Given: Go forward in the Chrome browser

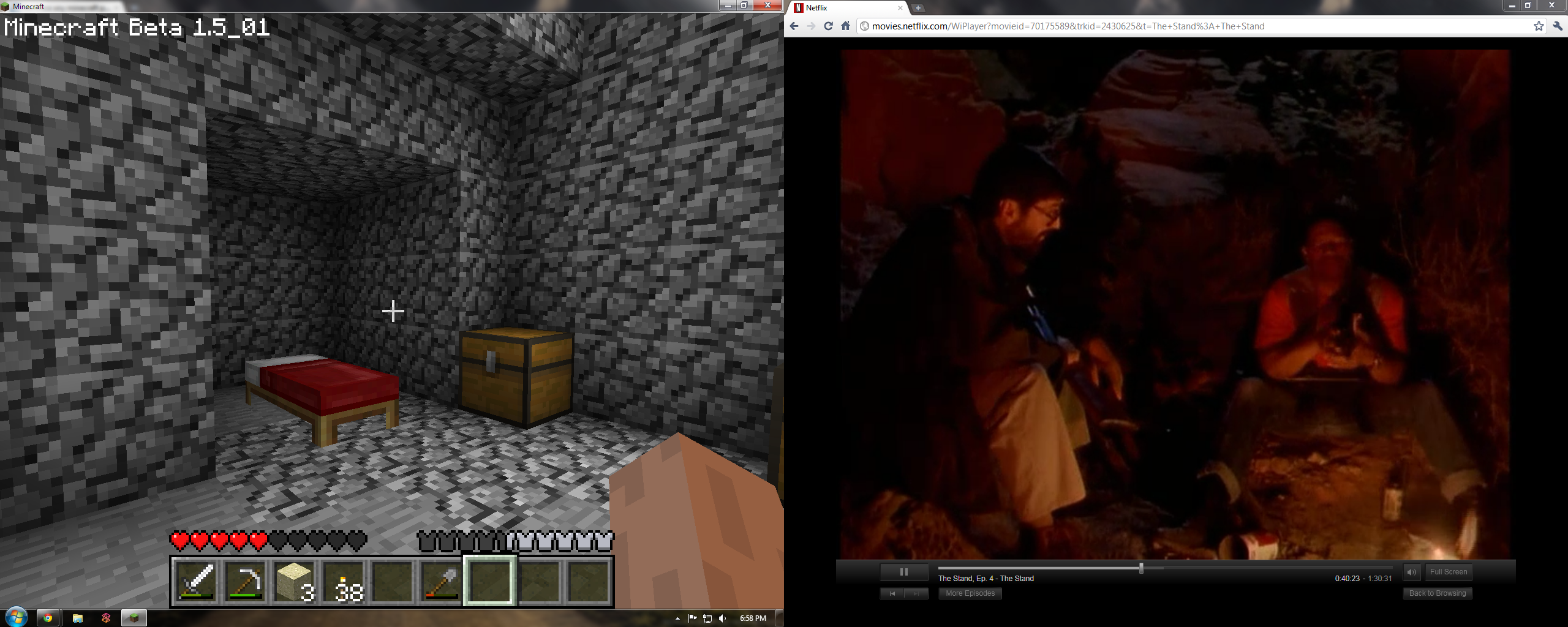Looking at the screenshot, I should pyautogui.click(x=812, y=26).
